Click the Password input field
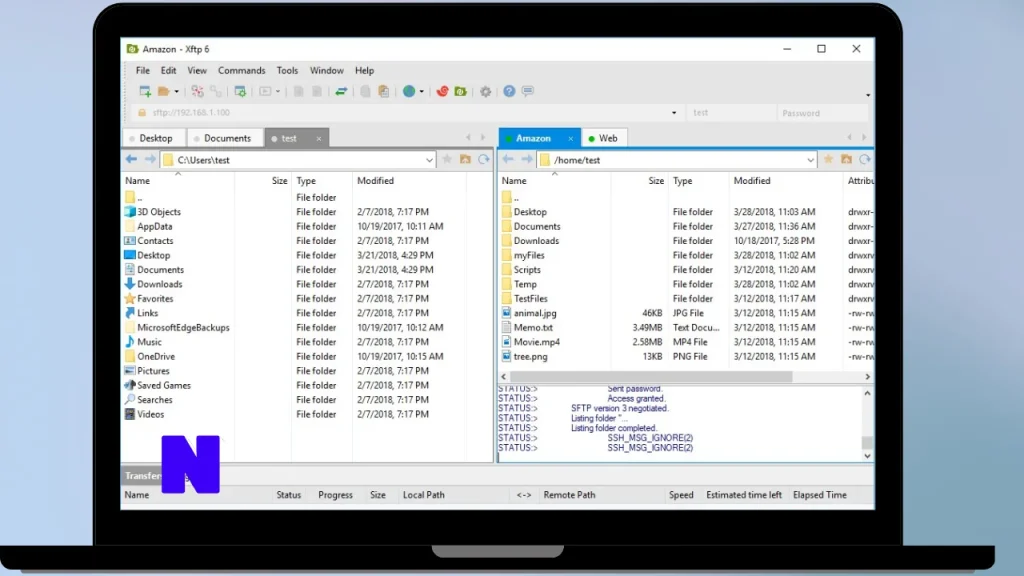1024x576 pixels. [823, 113]
